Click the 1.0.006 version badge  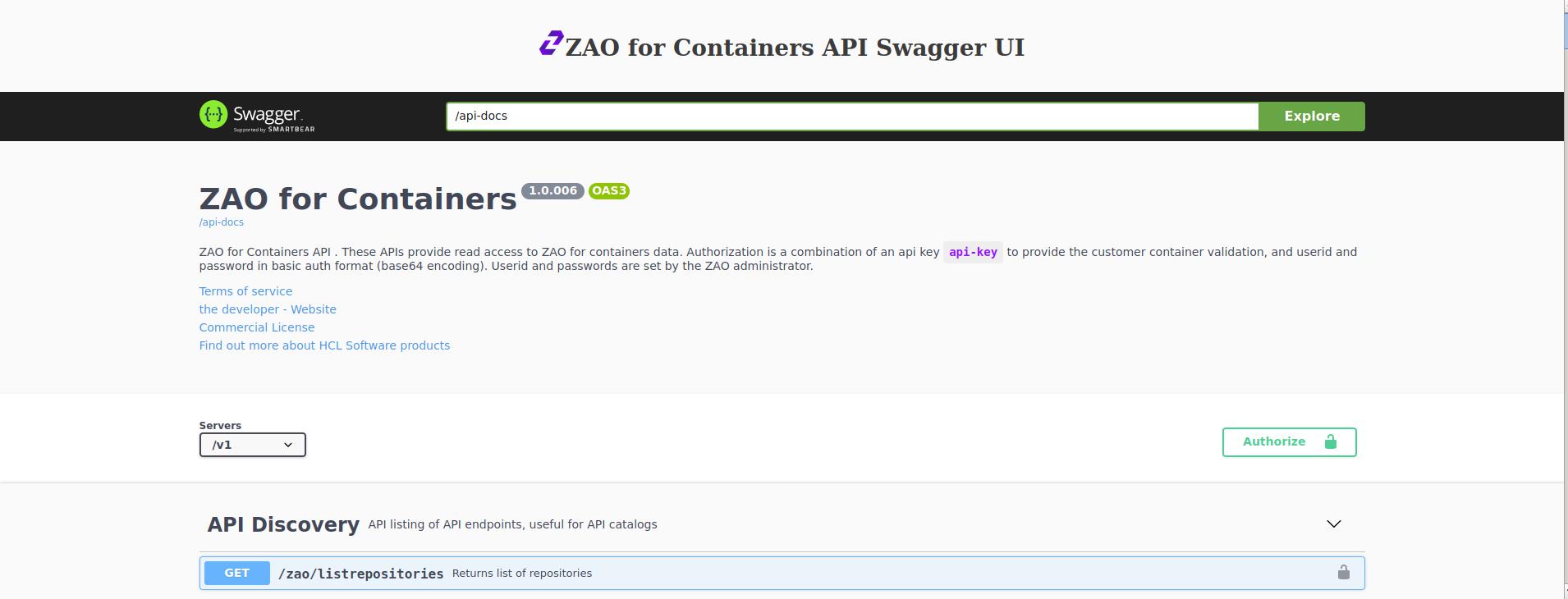coord(552,191)
